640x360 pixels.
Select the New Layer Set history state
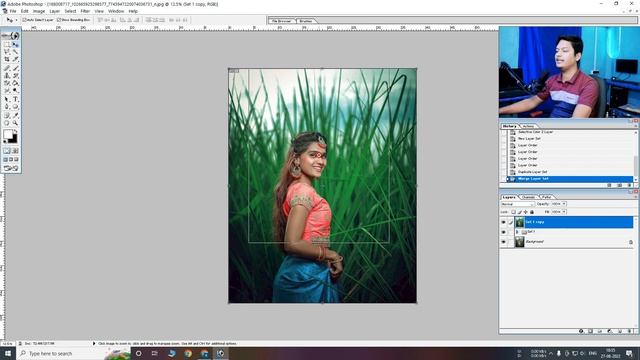(x=569, y=139)
